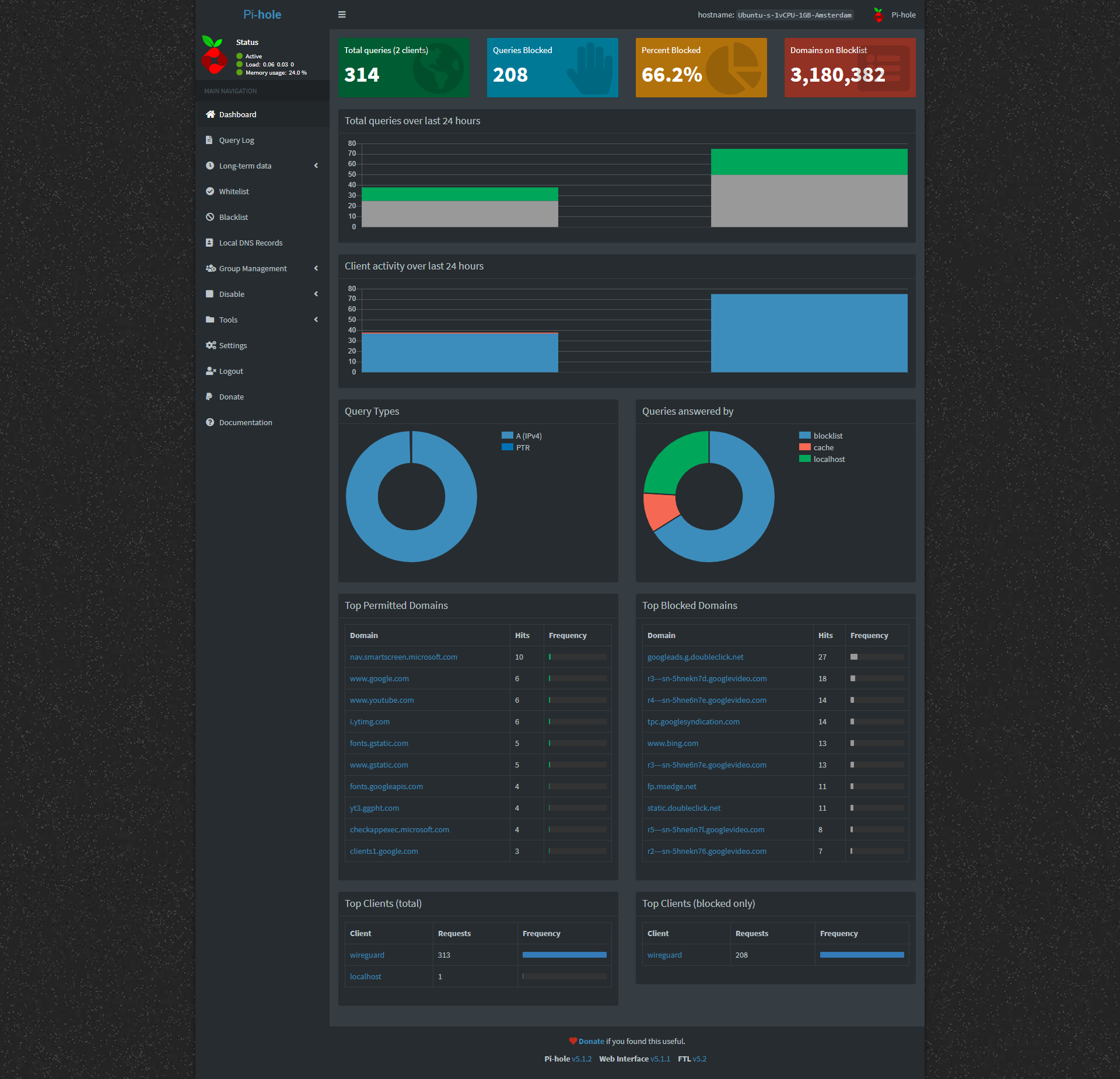1120x1079 pixels.
Task: Open the Dashboard menu item
Action: click(262, 114)
